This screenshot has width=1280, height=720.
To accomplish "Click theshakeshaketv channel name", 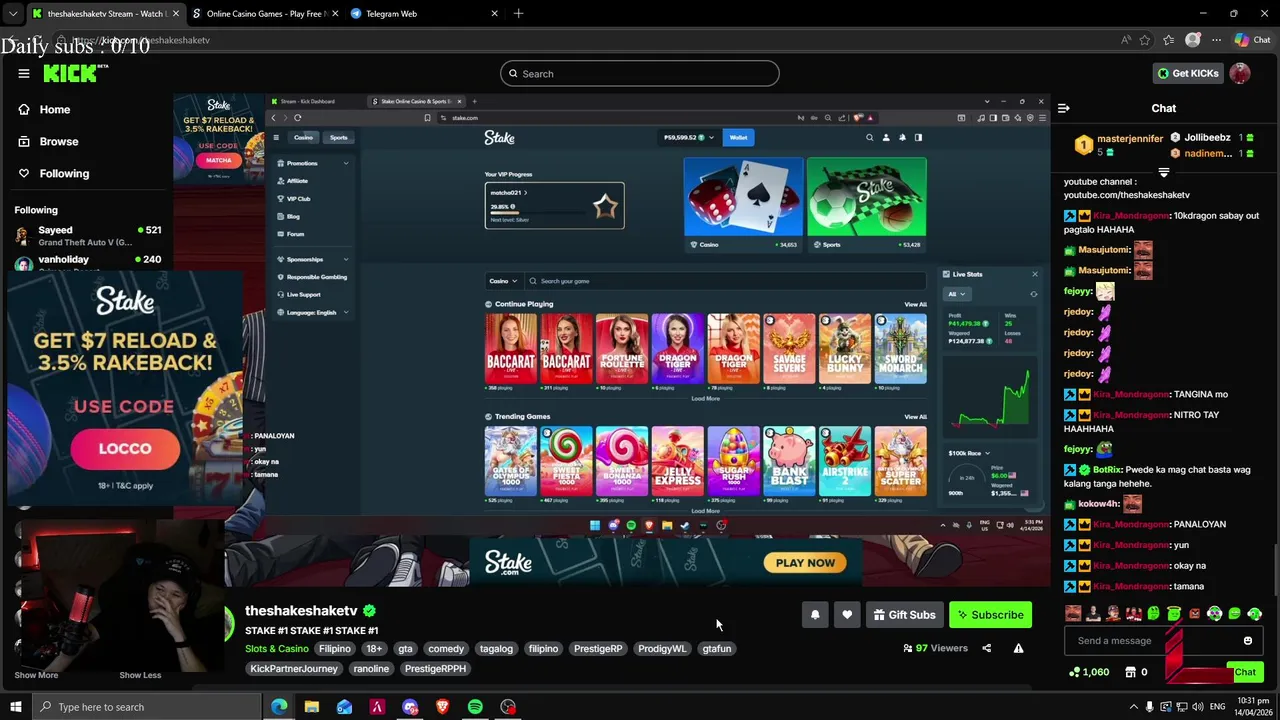I will (x=301, y=610).
